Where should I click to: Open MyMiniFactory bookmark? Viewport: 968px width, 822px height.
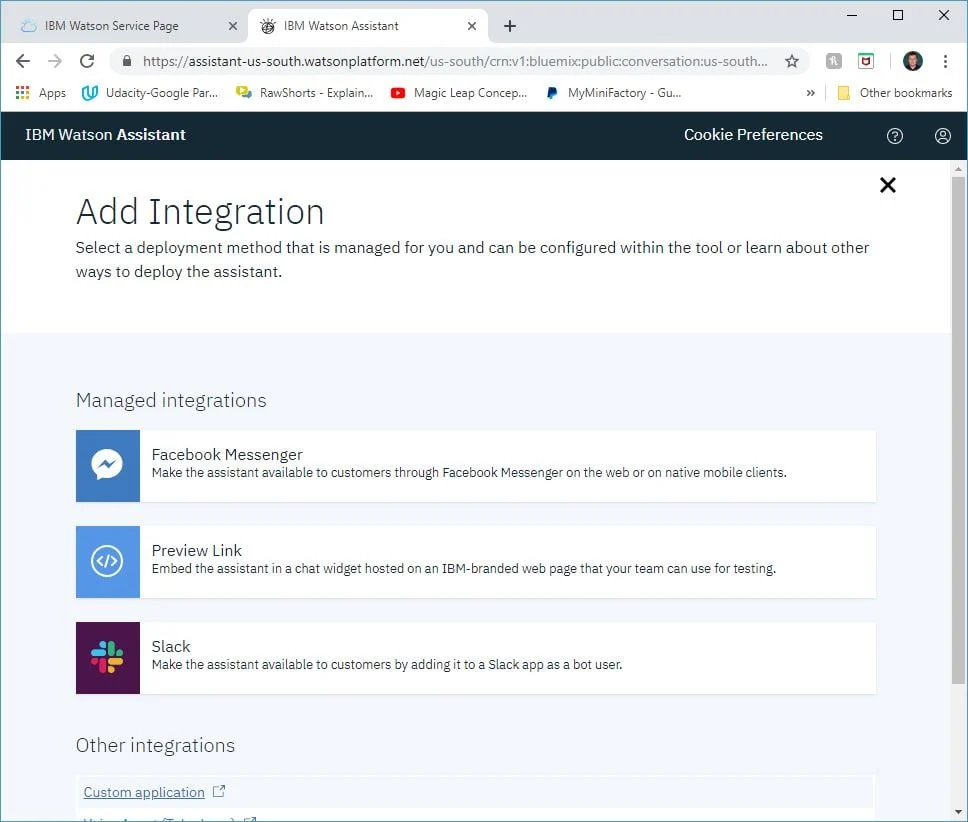coord(614,93)
